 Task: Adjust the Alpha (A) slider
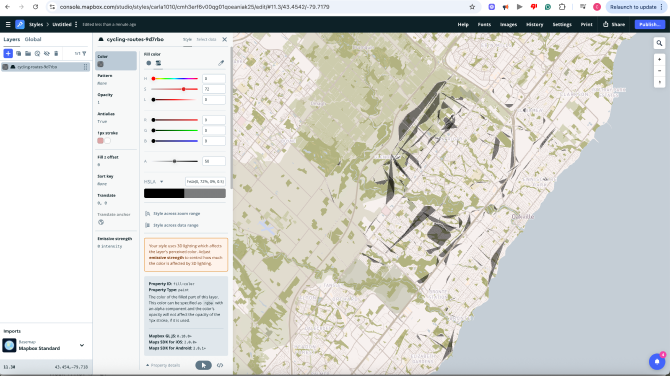point(175,161)
